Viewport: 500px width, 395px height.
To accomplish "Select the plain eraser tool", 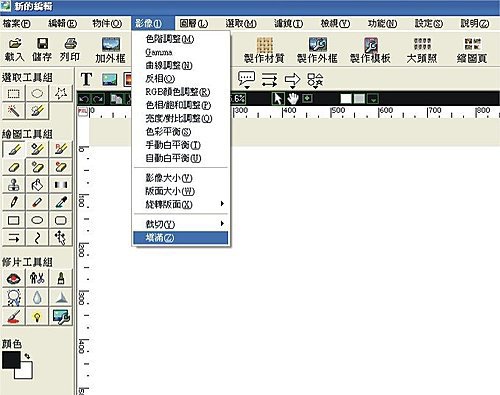I will click(13, 167).
